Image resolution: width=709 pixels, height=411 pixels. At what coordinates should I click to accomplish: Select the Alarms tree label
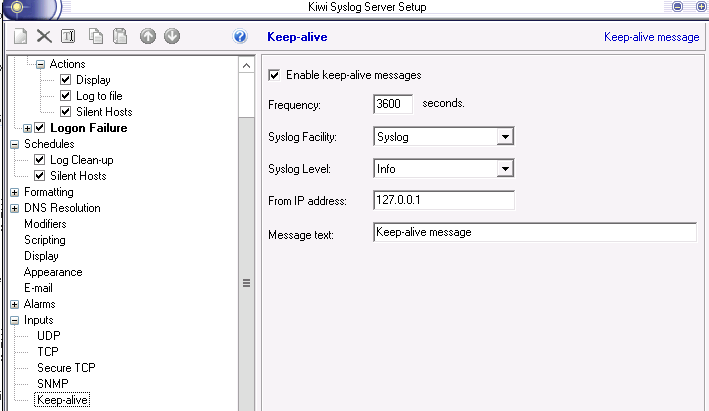tap(39, 304)
